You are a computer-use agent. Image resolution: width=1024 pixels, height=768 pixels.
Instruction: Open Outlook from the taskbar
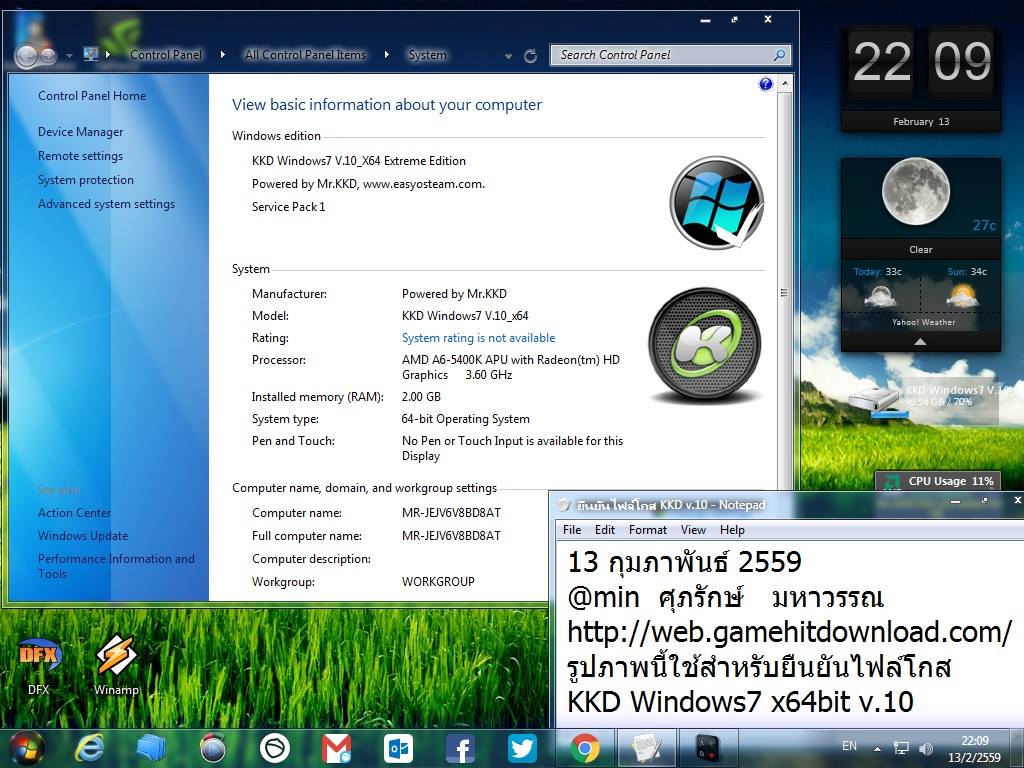coord(398,748)
